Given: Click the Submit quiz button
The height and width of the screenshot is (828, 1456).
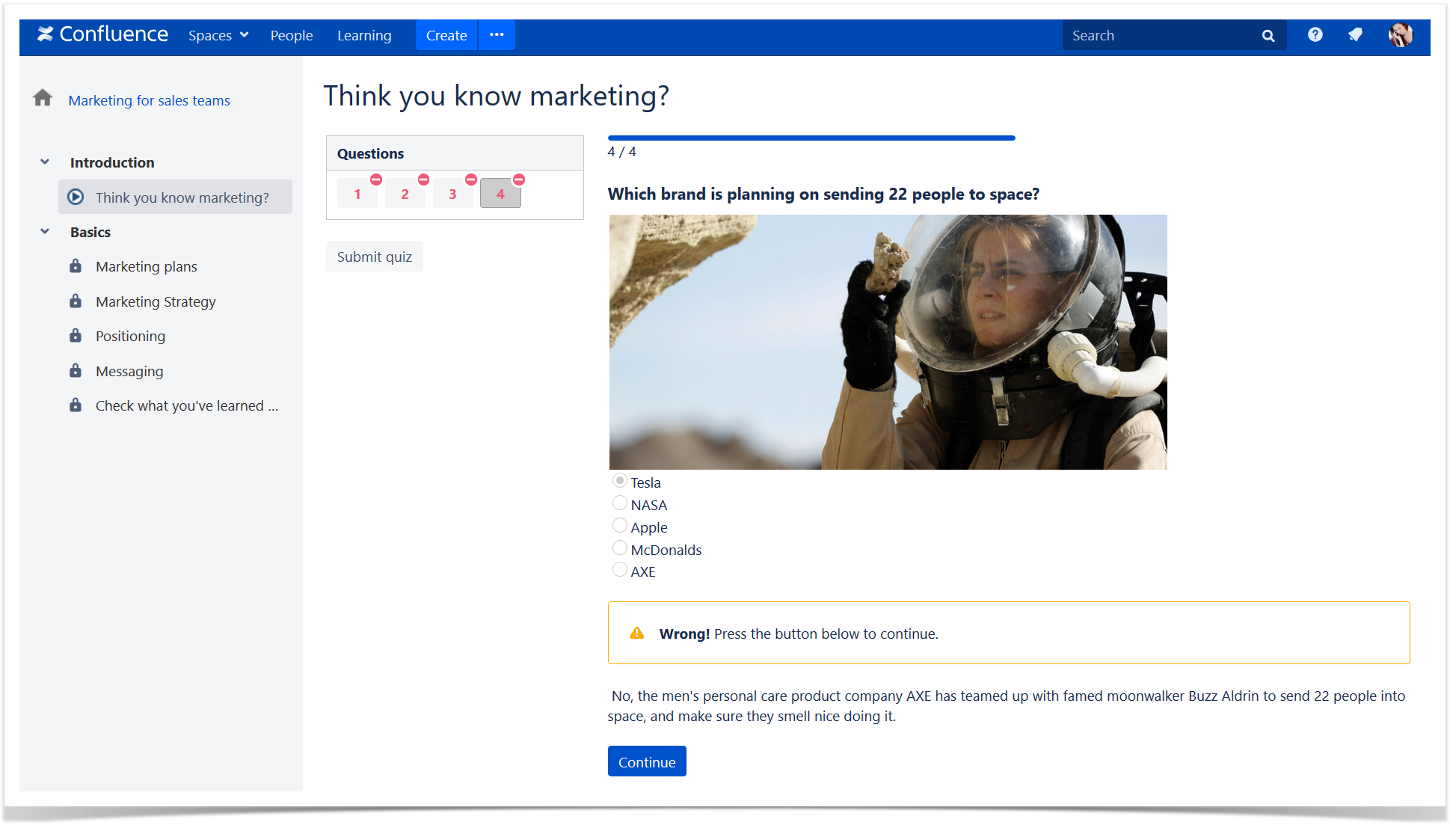Looking at the screenshot, I should pos(375,256).
